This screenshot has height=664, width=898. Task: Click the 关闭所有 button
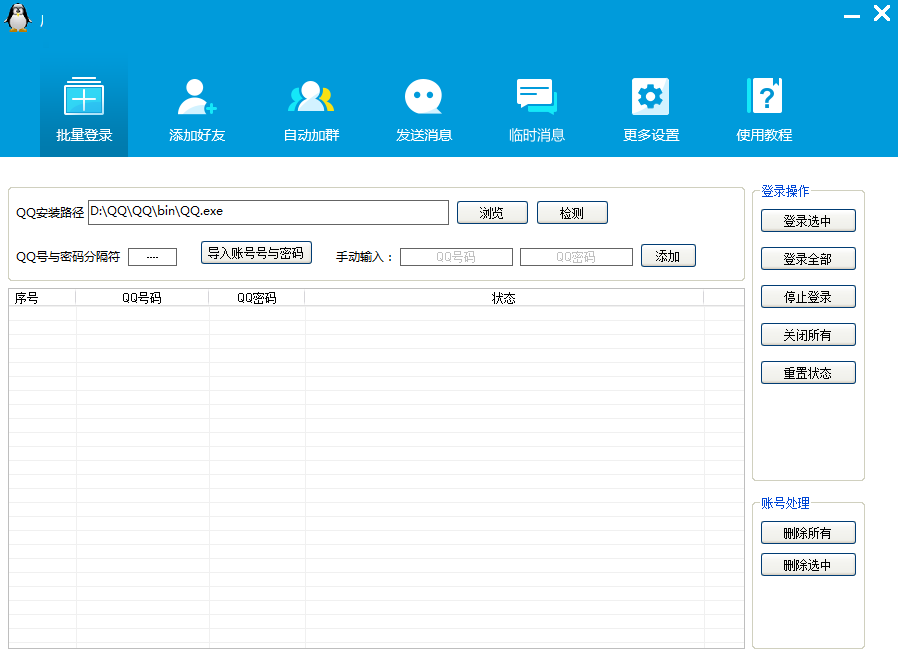808,335
